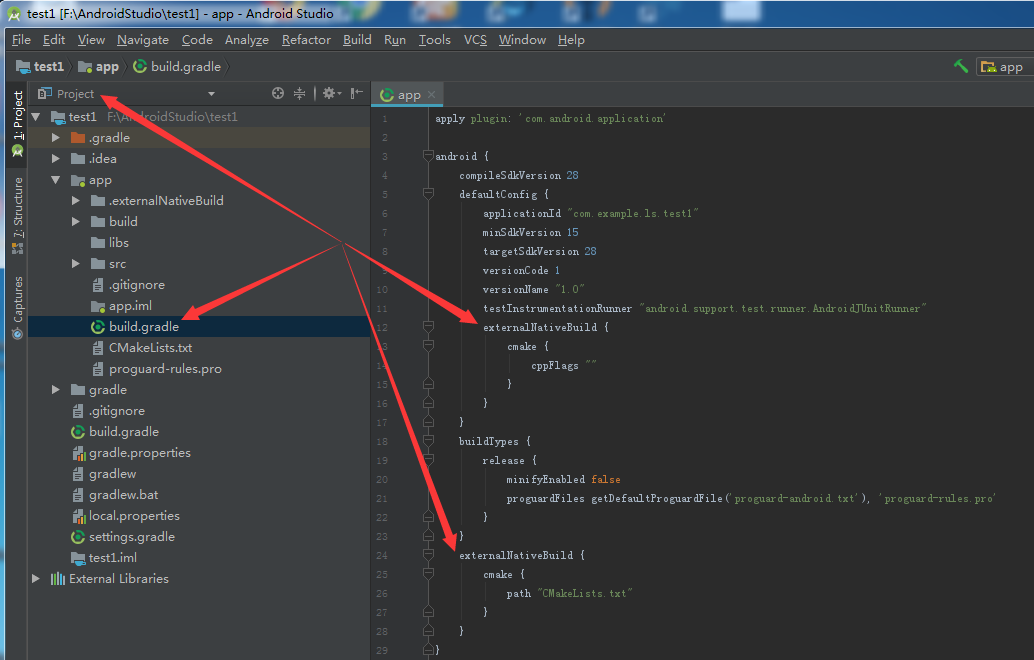The image size is (1034, 660).
Task: Select .gitignore under the app folder
Action: pos(137,285)
